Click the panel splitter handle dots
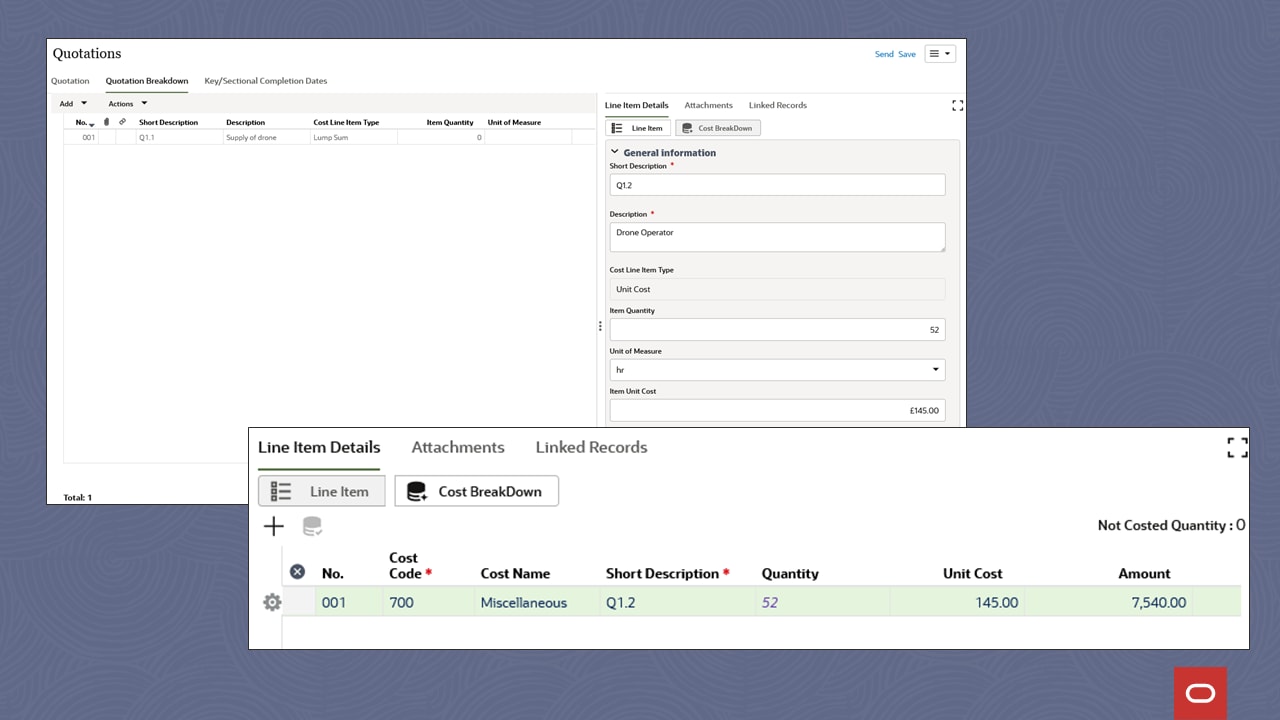The image size is (1280, 720). point(600,326)
